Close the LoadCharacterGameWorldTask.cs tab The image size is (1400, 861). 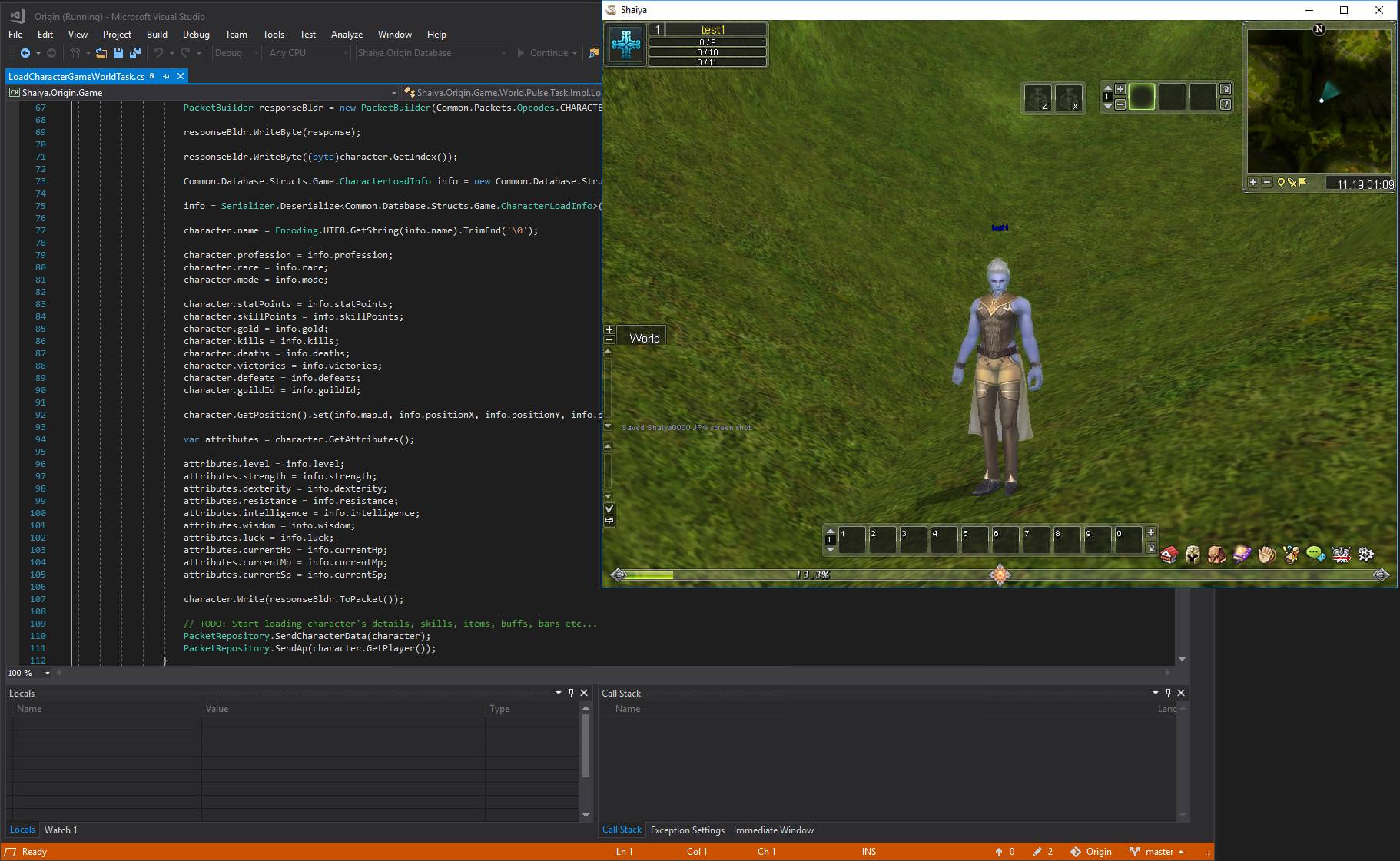[x=181, y=76]
